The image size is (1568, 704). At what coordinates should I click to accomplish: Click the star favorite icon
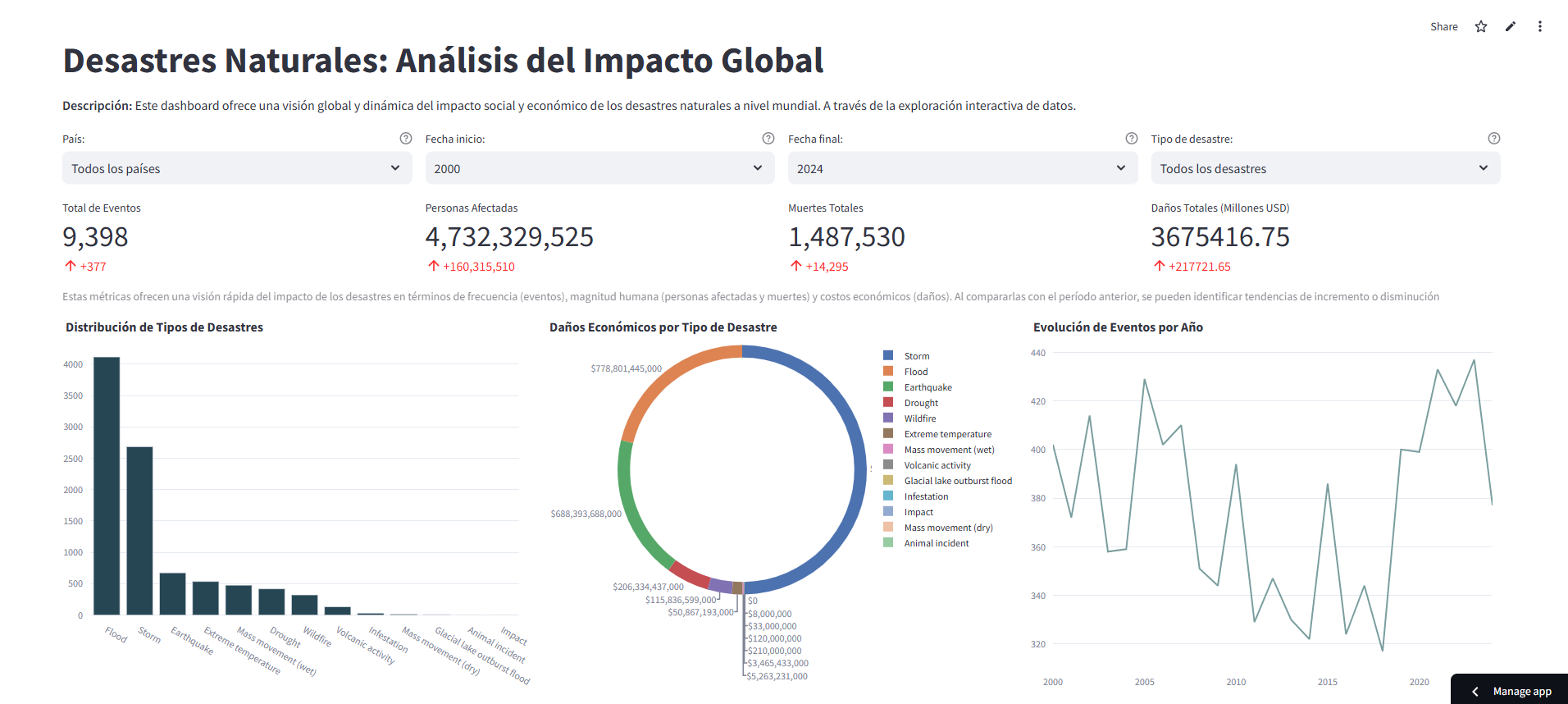1480,26
